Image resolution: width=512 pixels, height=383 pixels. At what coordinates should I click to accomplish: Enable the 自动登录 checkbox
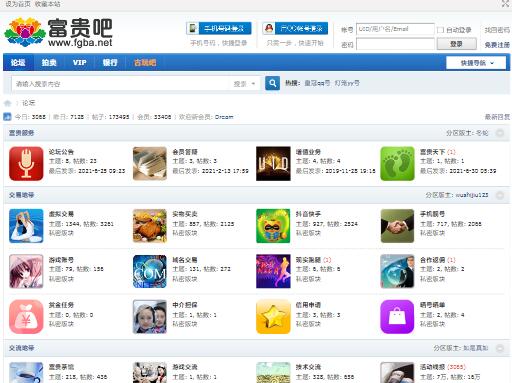[440, 30]
